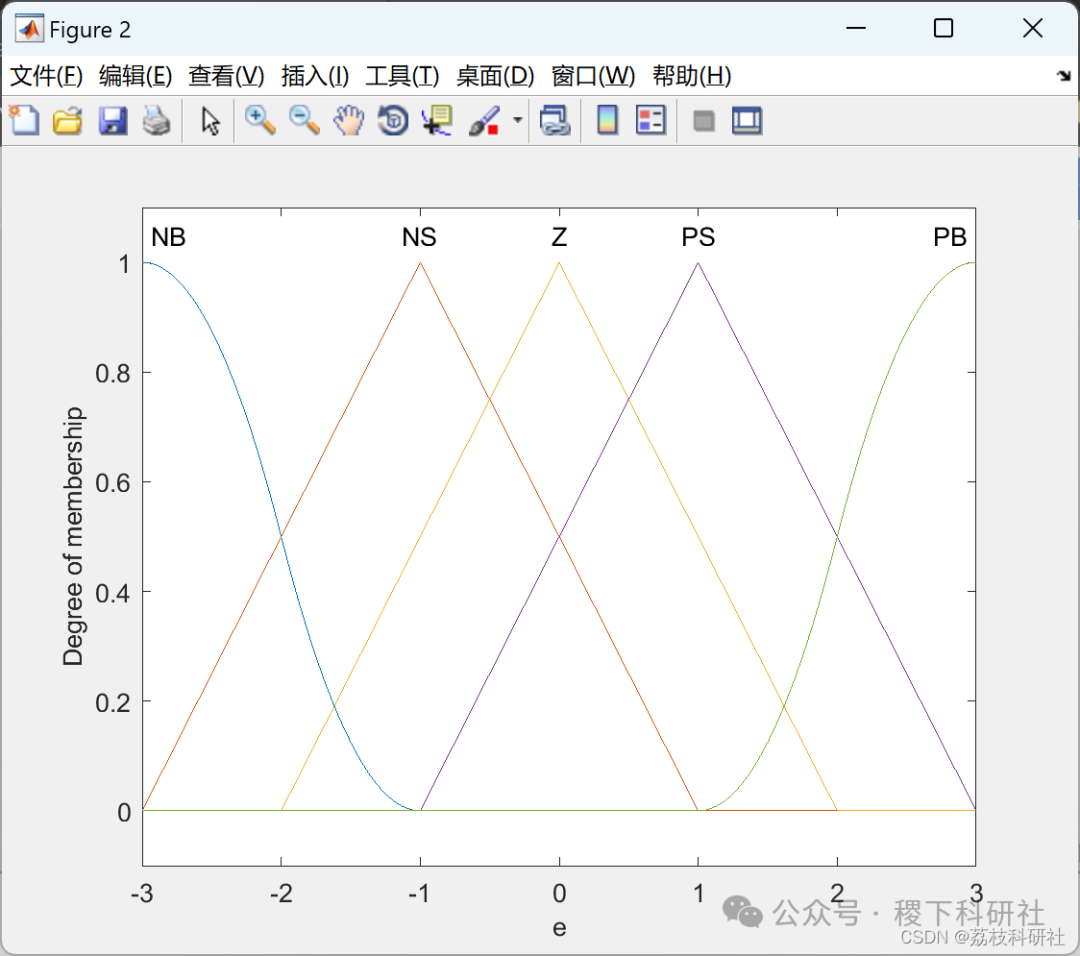
Task: Click the Show Plot Tools icon
Action: 747,121
